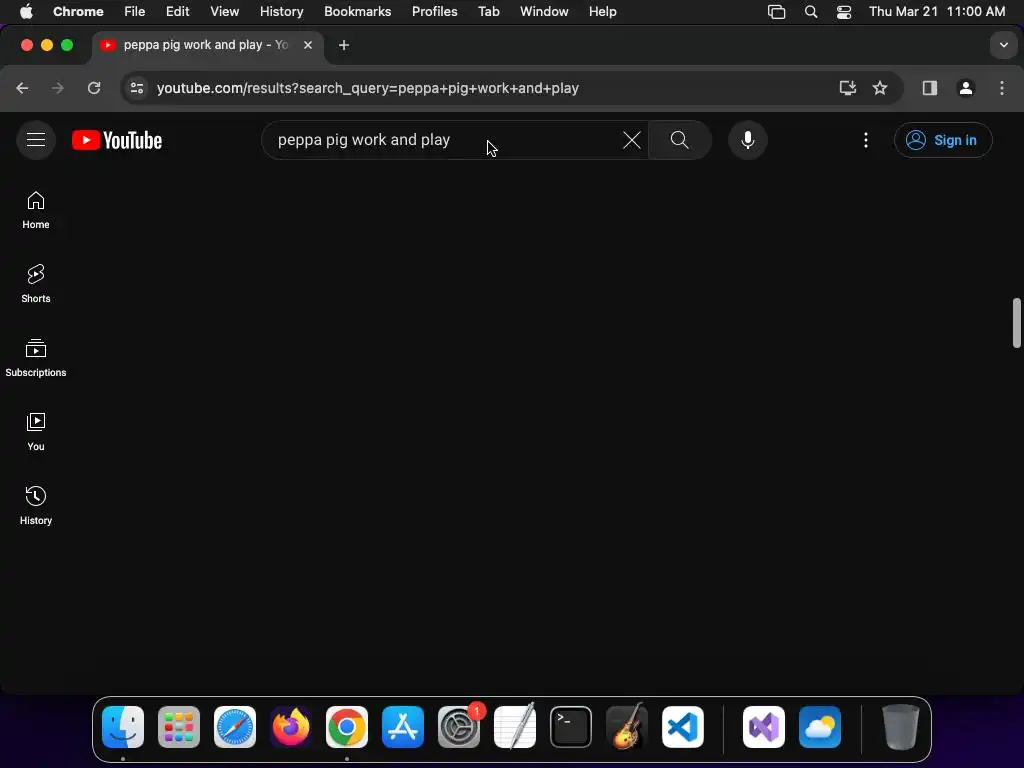Click the date and time in menu bar
Screen dimensions: 1024x768
click(937, 11)
